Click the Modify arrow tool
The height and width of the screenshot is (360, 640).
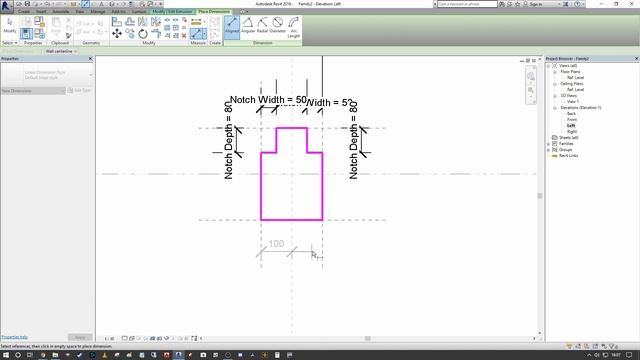point(9,25)
